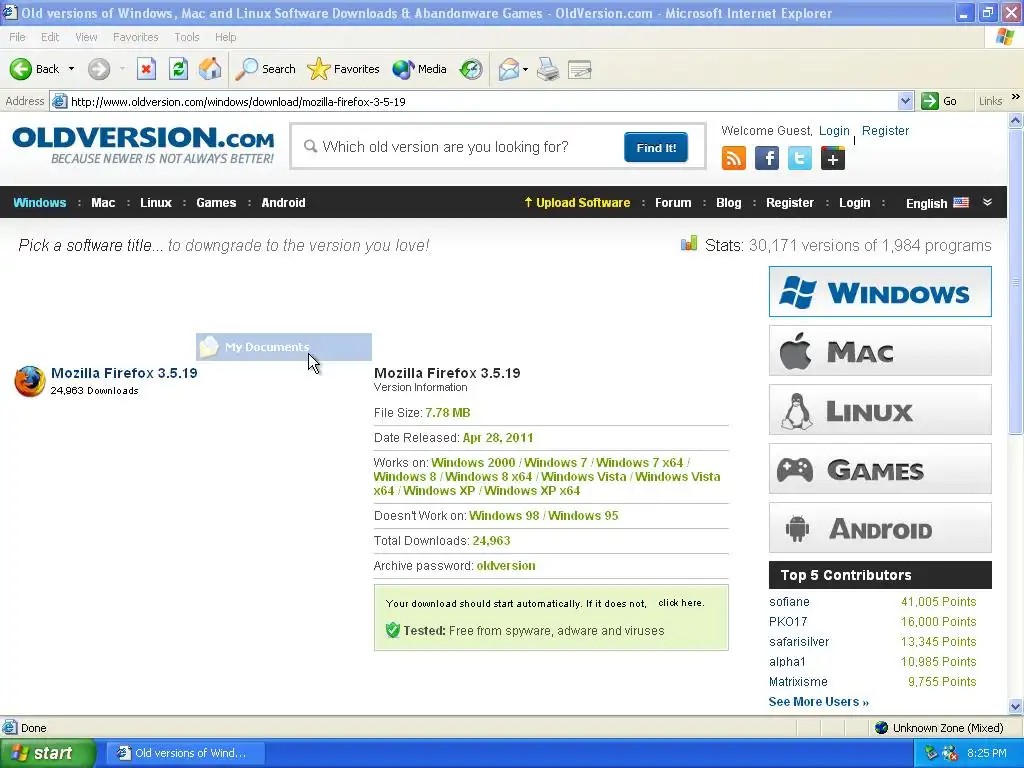
Task: Open the Forum link in nav bar
Action: (x=673, y=202)
